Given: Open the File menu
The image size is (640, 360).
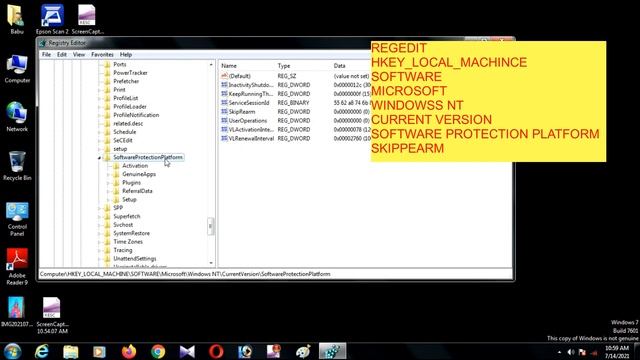Looking at the screenshot, I should tap(47, 54).
